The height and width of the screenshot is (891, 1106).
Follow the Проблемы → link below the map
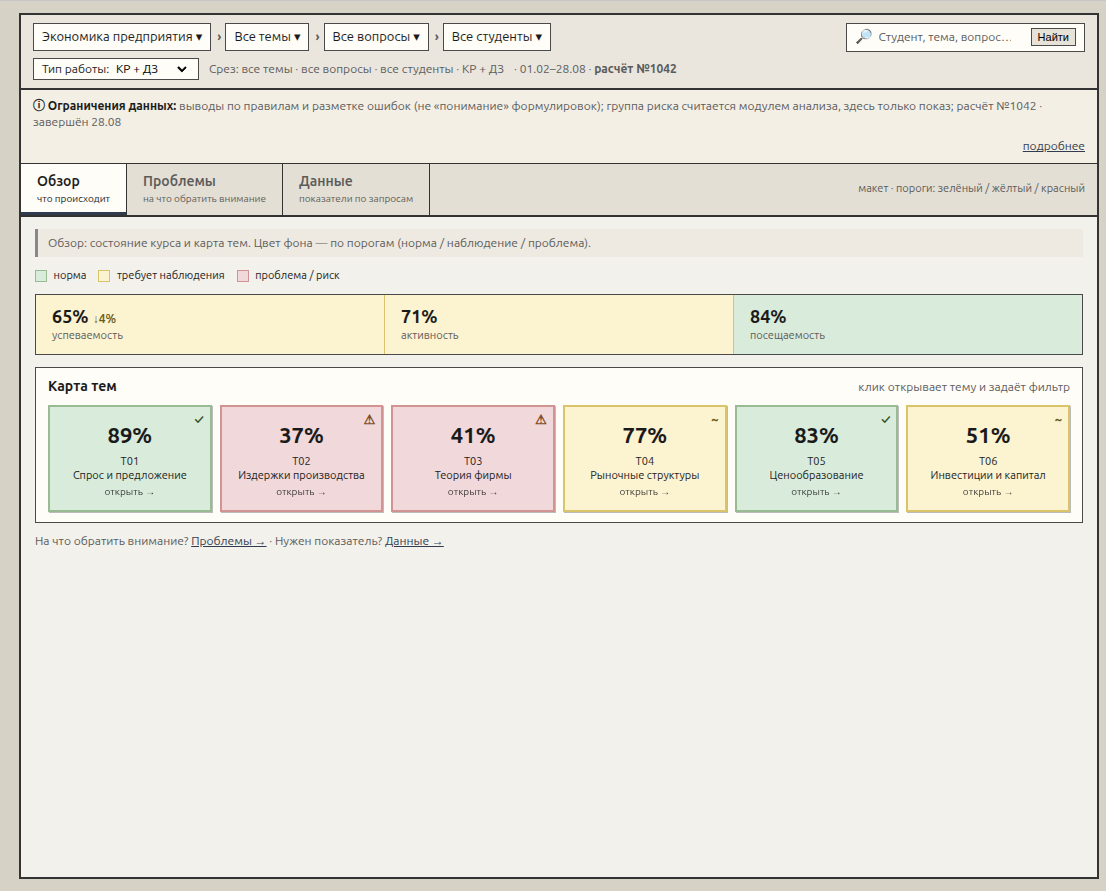[x=229, y=541]
